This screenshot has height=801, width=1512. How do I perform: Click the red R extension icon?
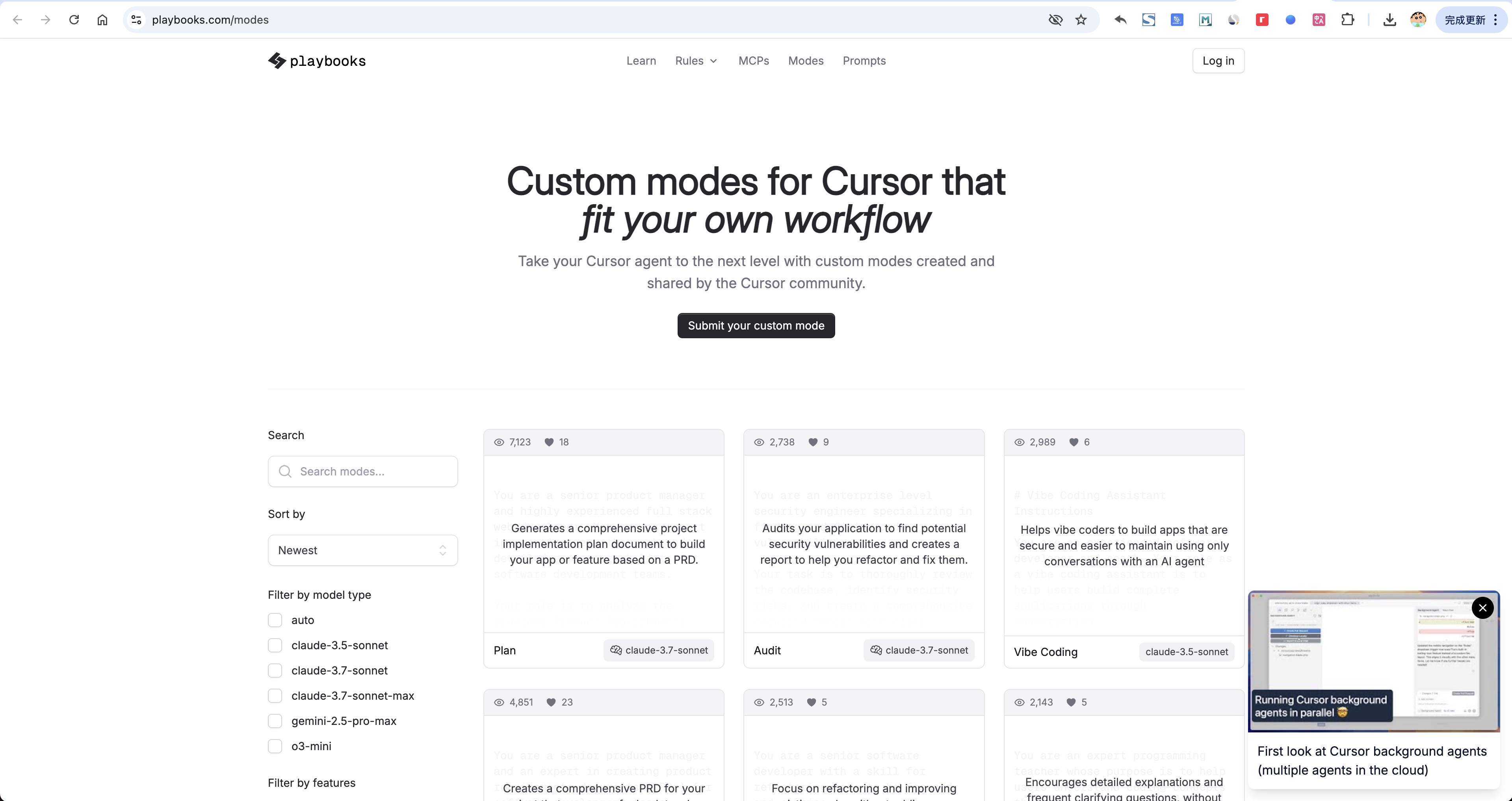(1262, 19)
